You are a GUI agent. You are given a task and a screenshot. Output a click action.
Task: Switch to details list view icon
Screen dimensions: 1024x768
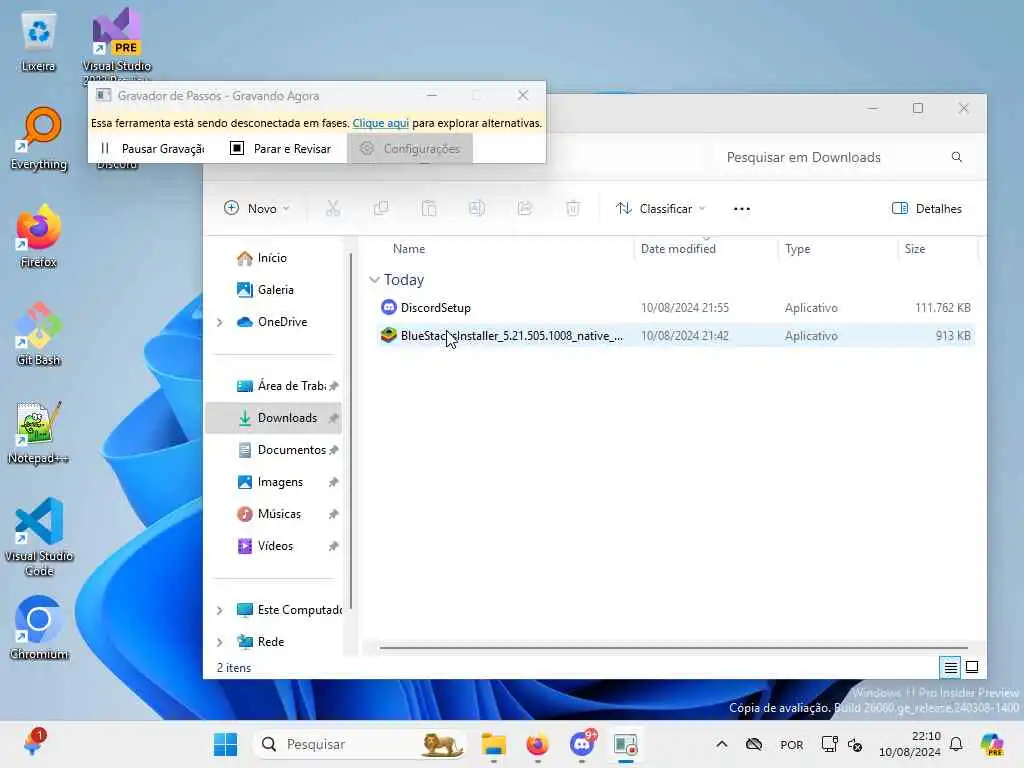tap(950, 667)
